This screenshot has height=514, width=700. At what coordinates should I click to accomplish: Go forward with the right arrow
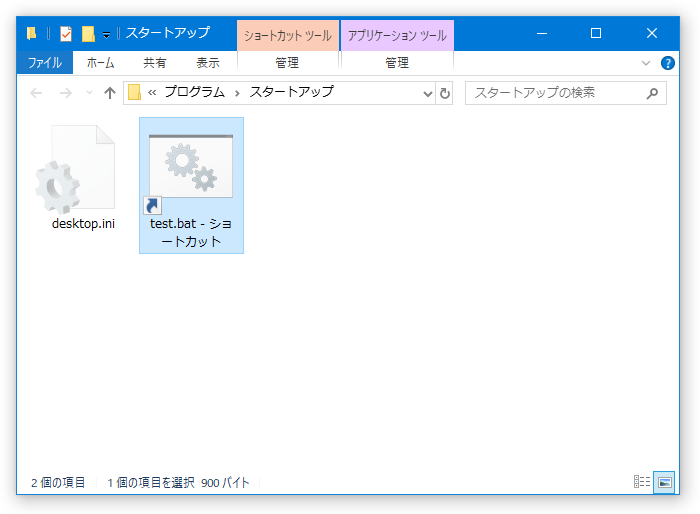[66, 93]
